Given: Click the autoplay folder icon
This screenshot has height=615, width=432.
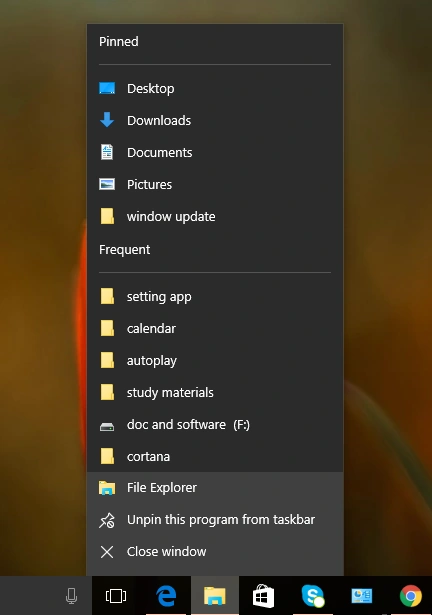Looking at the screenshot, I should click(x=107, y=360).
